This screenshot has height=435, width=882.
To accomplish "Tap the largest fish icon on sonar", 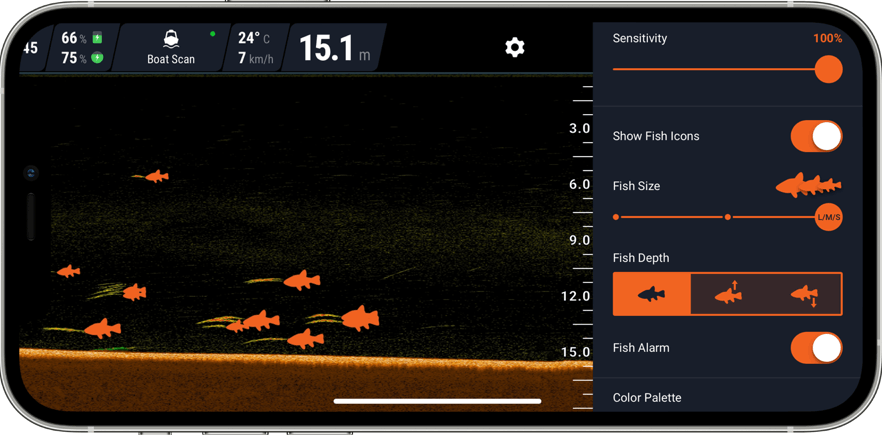I will 360,318.
